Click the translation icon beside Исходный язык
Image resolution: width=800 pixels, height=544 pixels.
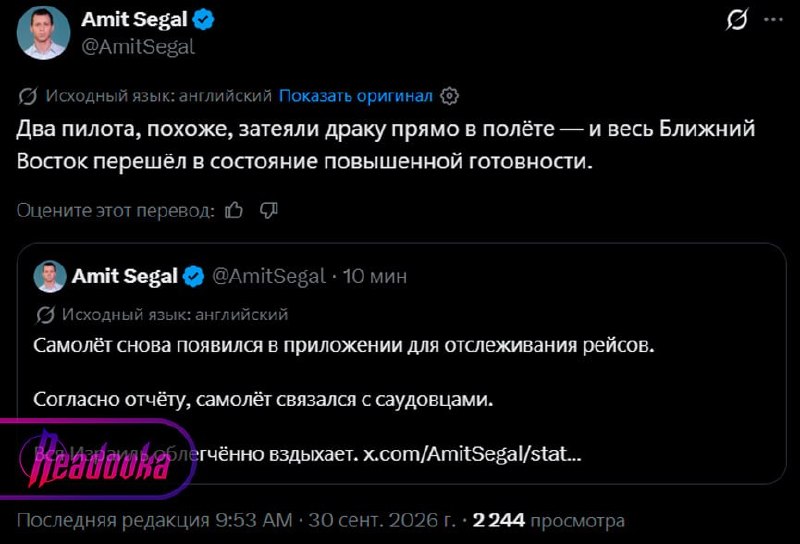pos(28,96)
